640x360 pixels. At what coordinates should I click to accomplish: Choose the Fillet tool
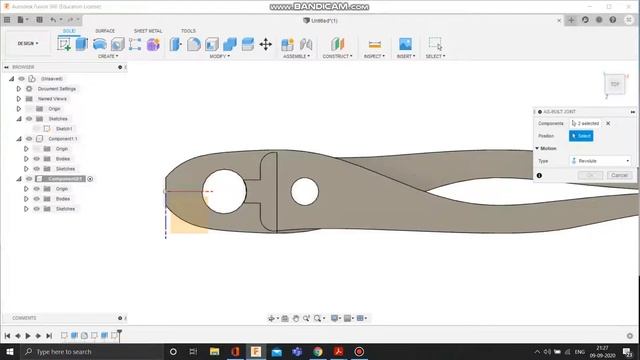(x=194, y=44)
